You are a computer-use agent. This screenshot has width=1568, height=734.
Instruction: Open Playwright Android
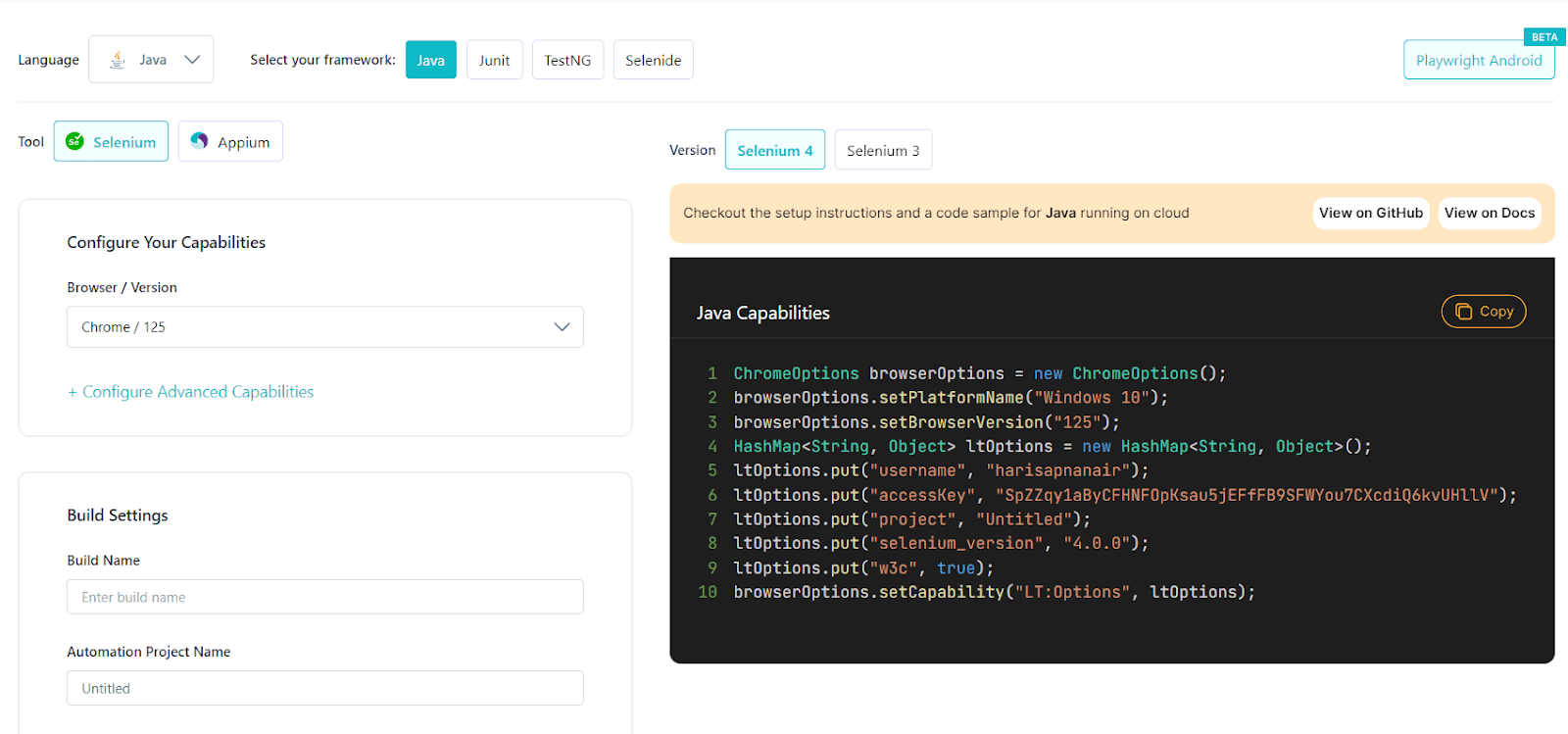click(x=1478, y=61)
